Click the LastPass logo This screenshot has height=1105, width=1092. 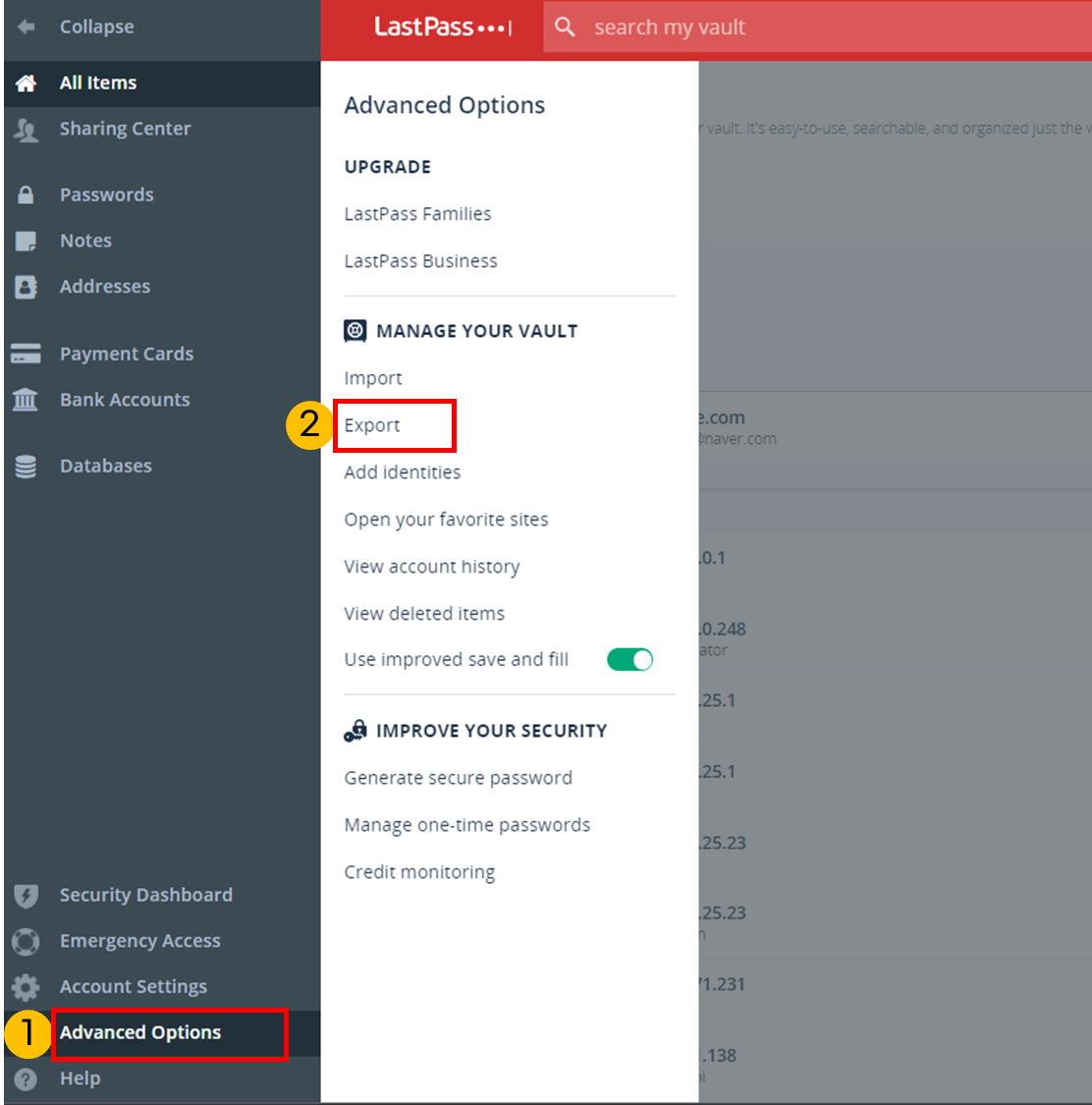pos(442,28)
